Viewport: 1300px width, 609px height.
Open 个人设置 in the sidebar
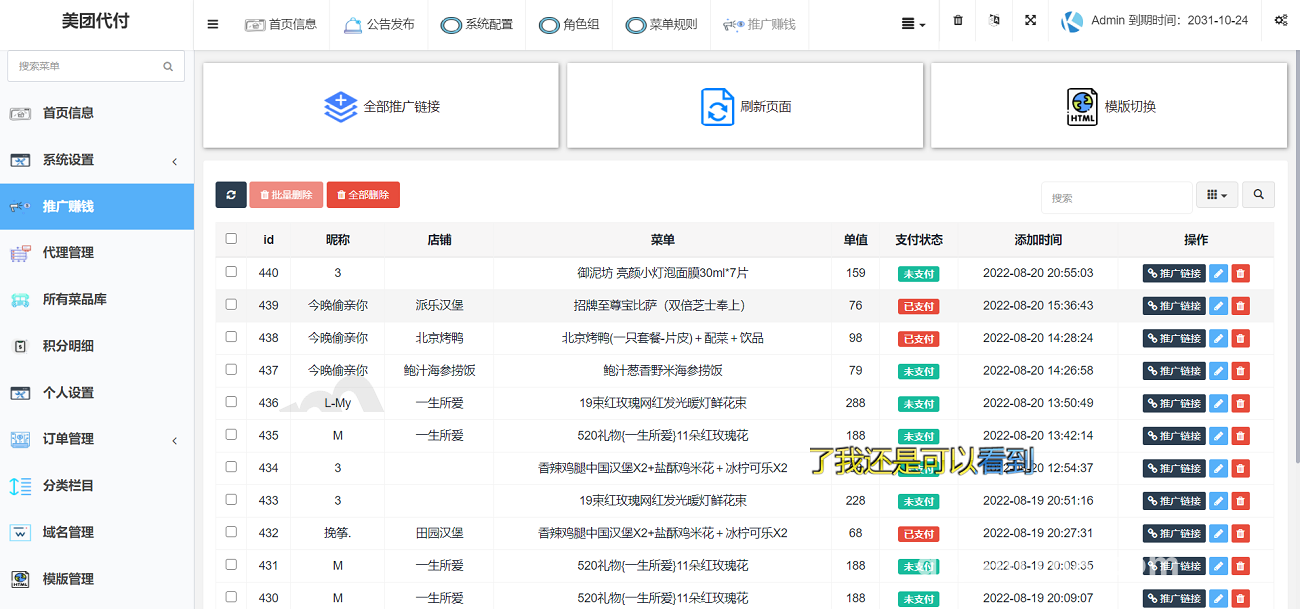coord(97,393)
